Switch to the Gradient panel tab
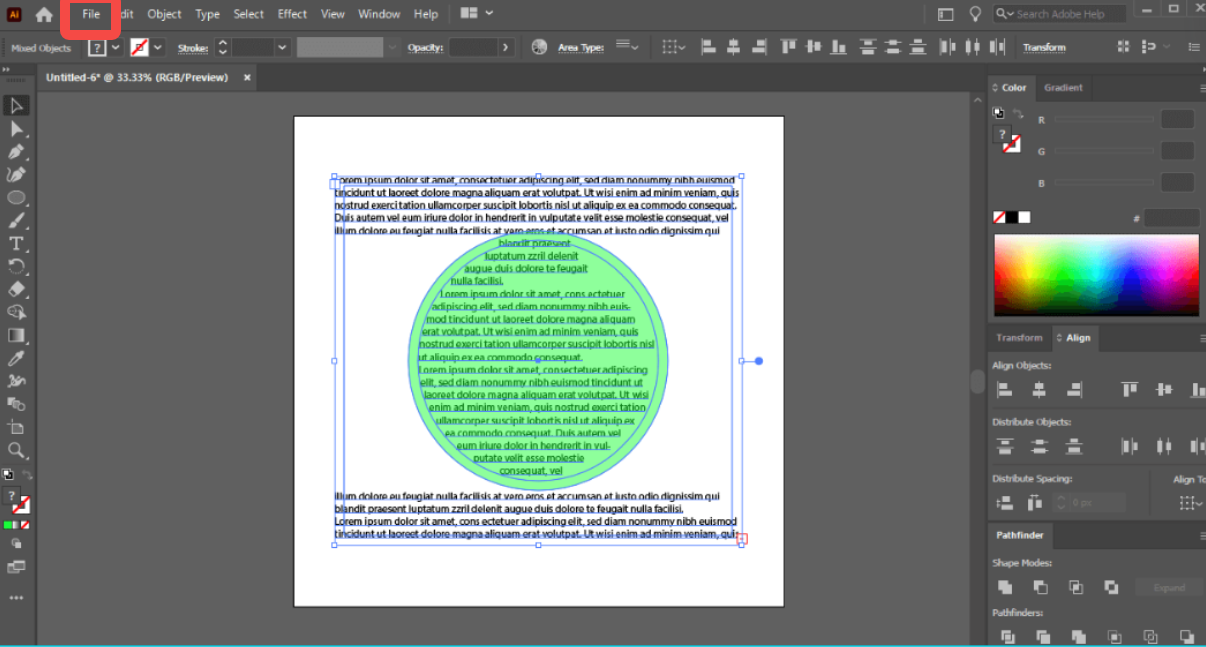Screen dimensions: 1206x647 [x=1063, y=88]
